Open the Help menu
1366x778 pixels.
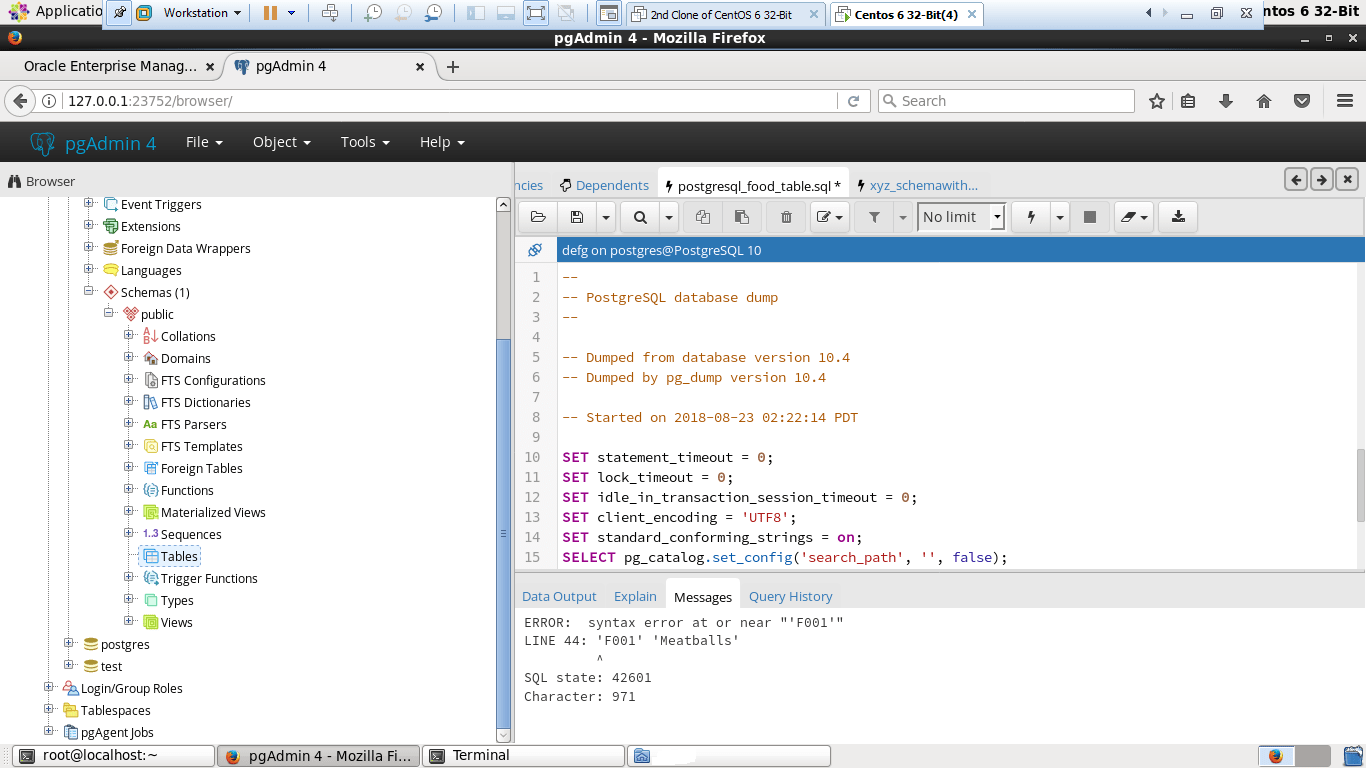(x=442, y=142)
